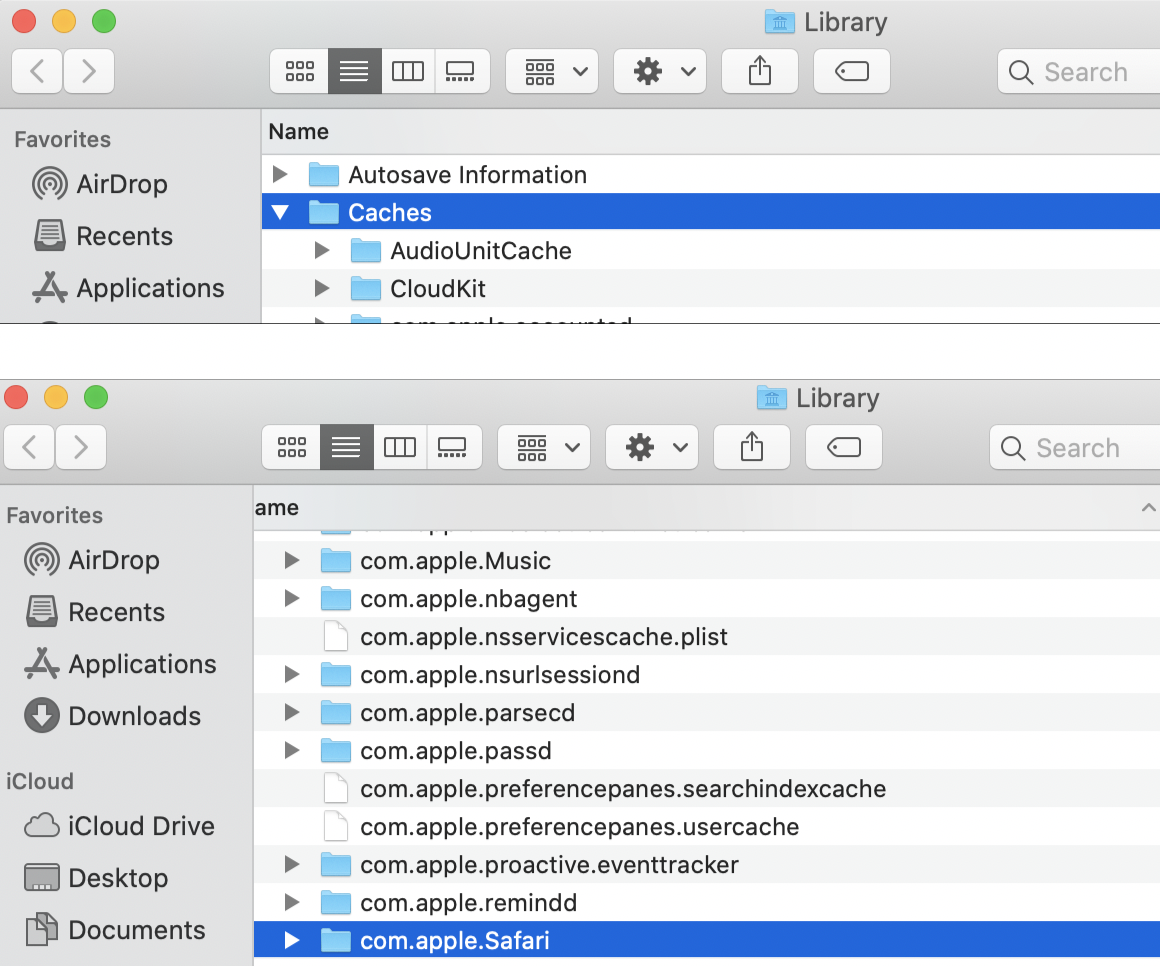
Task: Open iCloud Drive in sidebar
Action: click(119, 825)
